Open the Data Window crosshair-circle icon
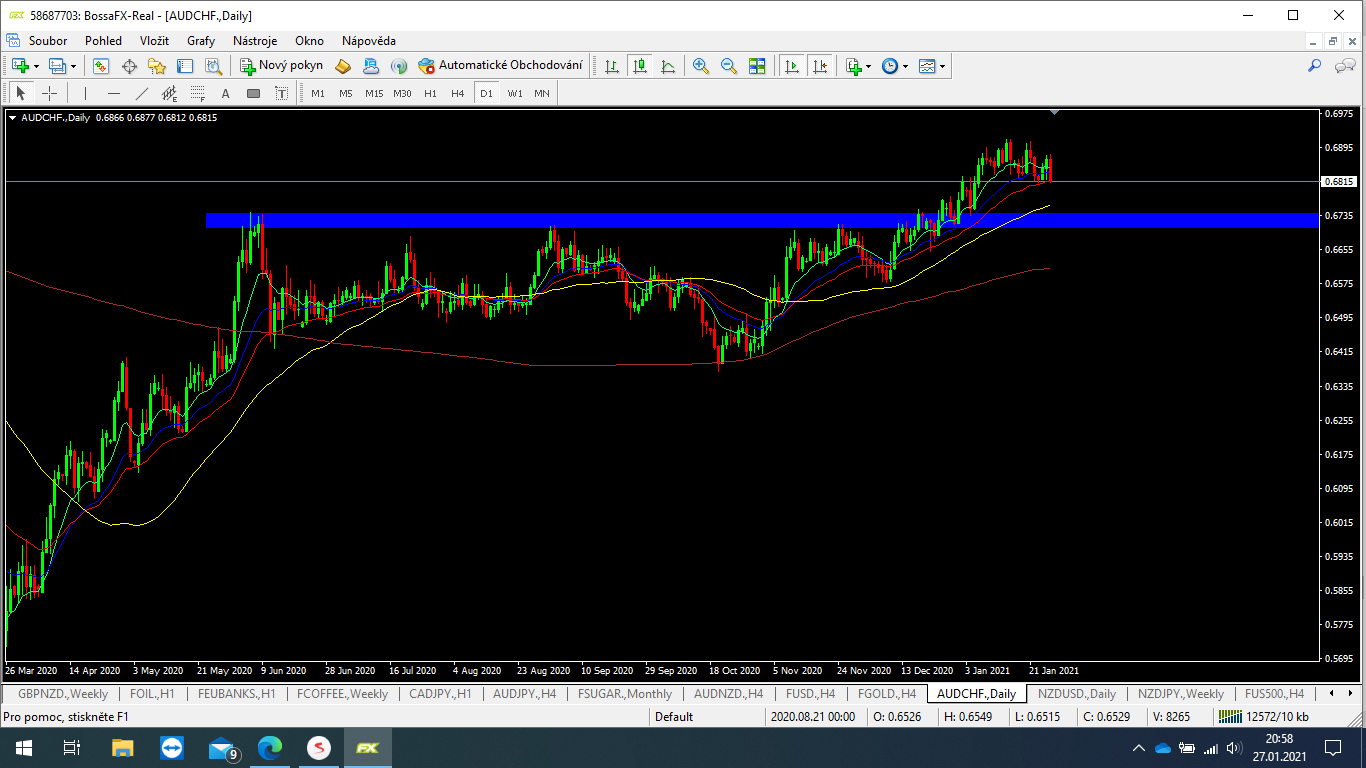This screenshot has height=768, width=1366. 129,66
